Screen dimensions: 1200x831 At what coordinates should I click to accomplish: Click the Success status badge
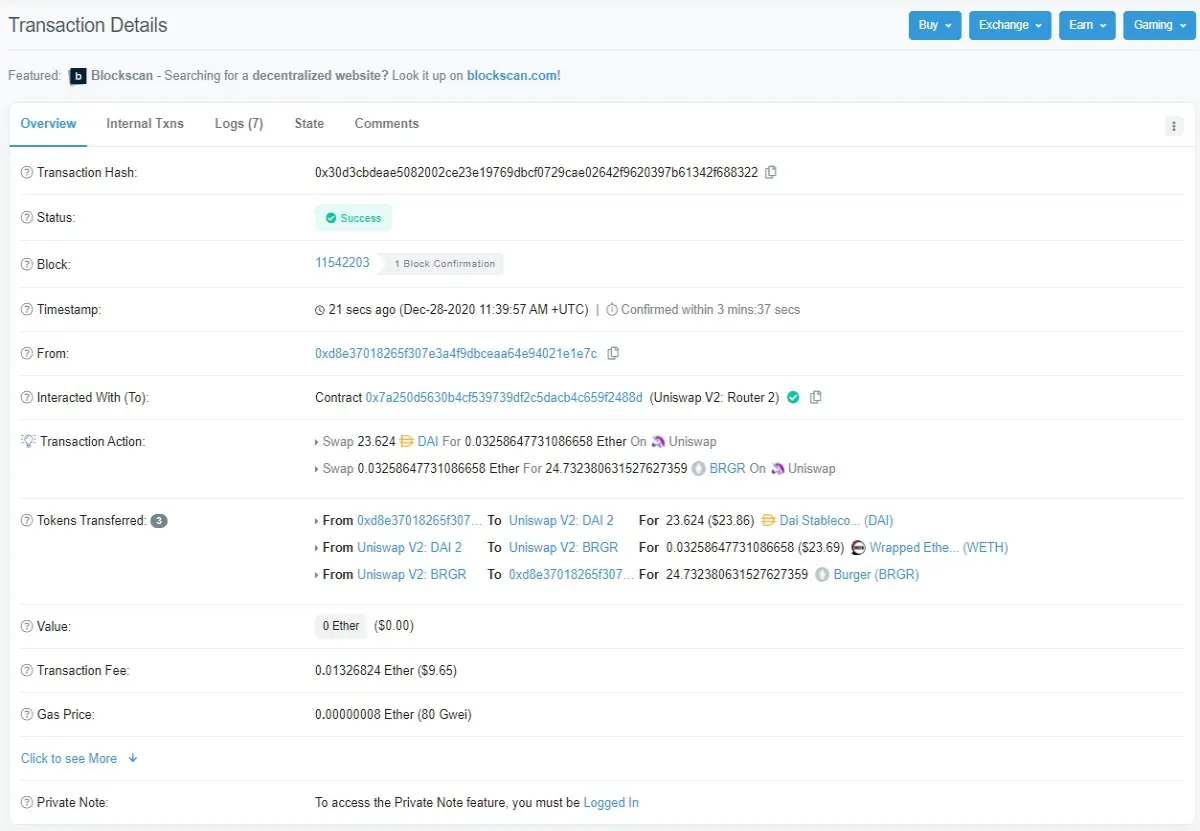click(x=354, y=218)
